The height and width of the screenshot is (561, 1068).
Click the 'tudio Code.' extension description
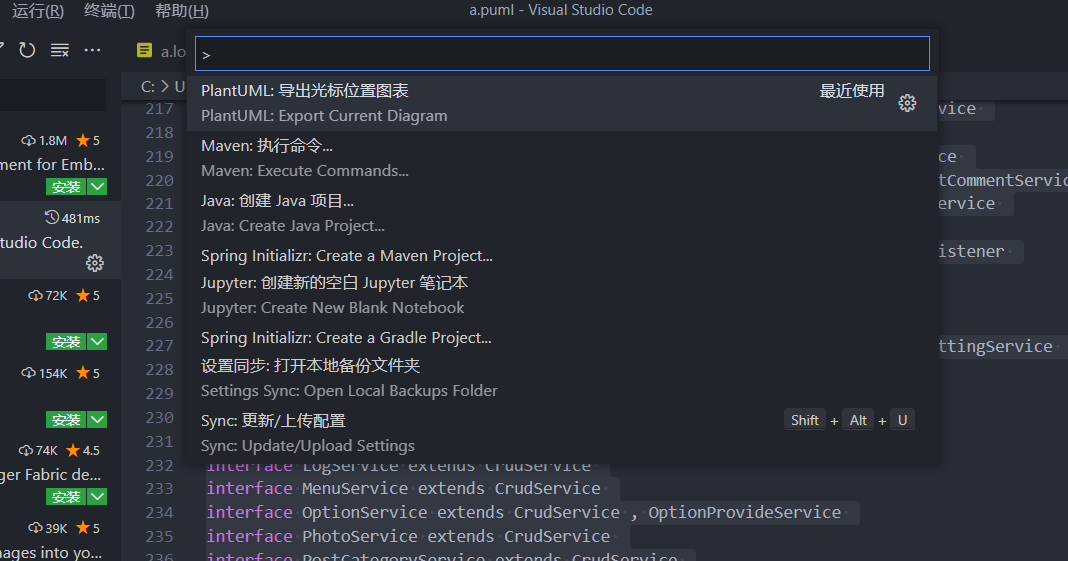point(42,242)
